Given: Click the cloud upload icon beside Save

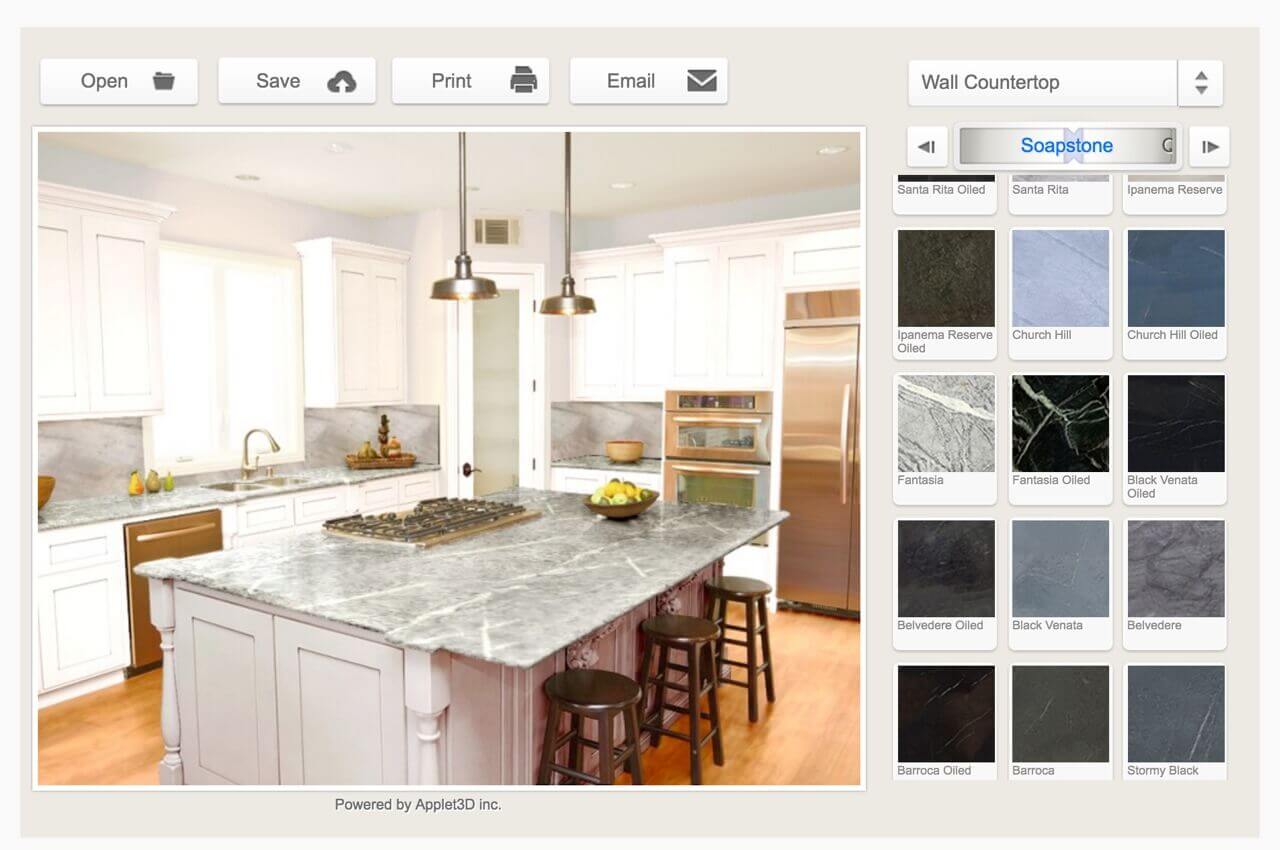Looking at the screenshot, I should pyautogui.click(x=341, y=80).
